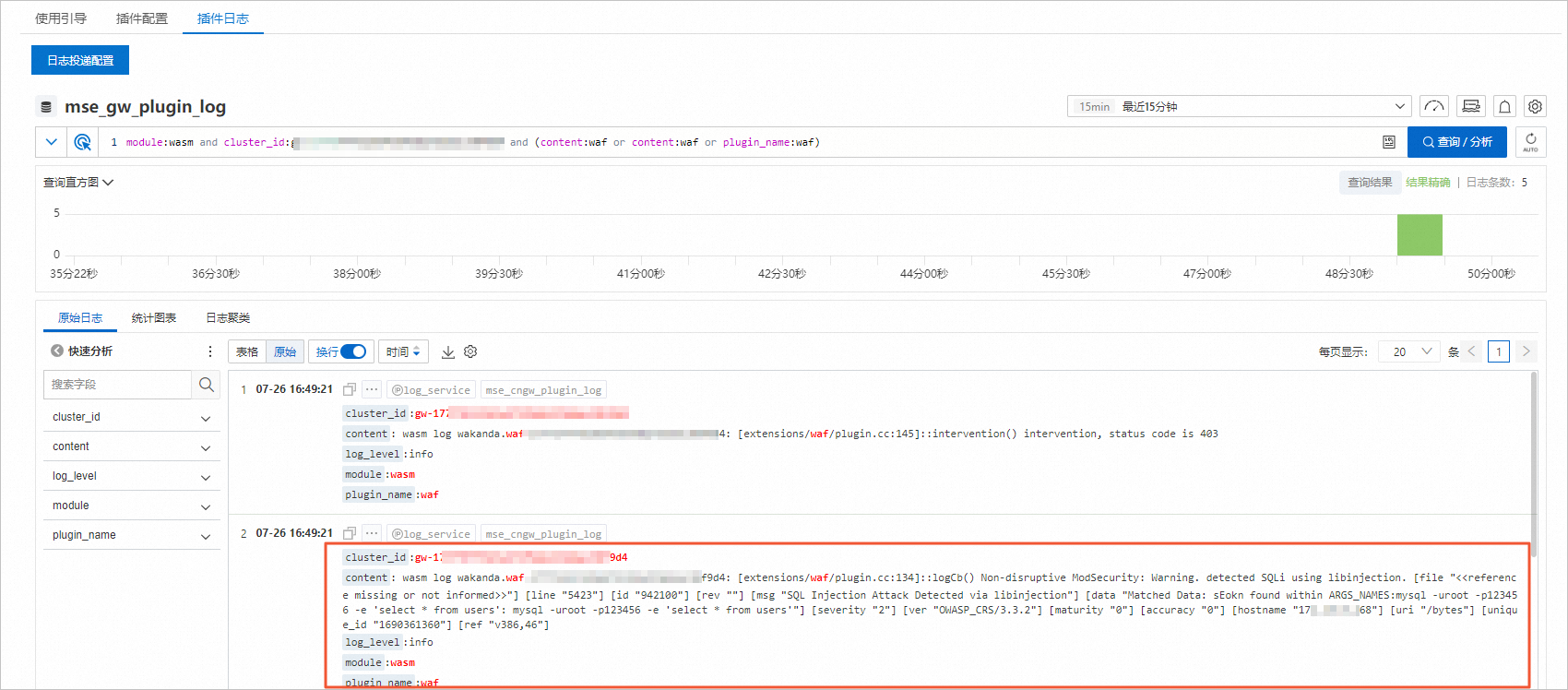Click the 结果精确 status text
The height and width of the screenshot is (690, 1568).
(1428, 183)
